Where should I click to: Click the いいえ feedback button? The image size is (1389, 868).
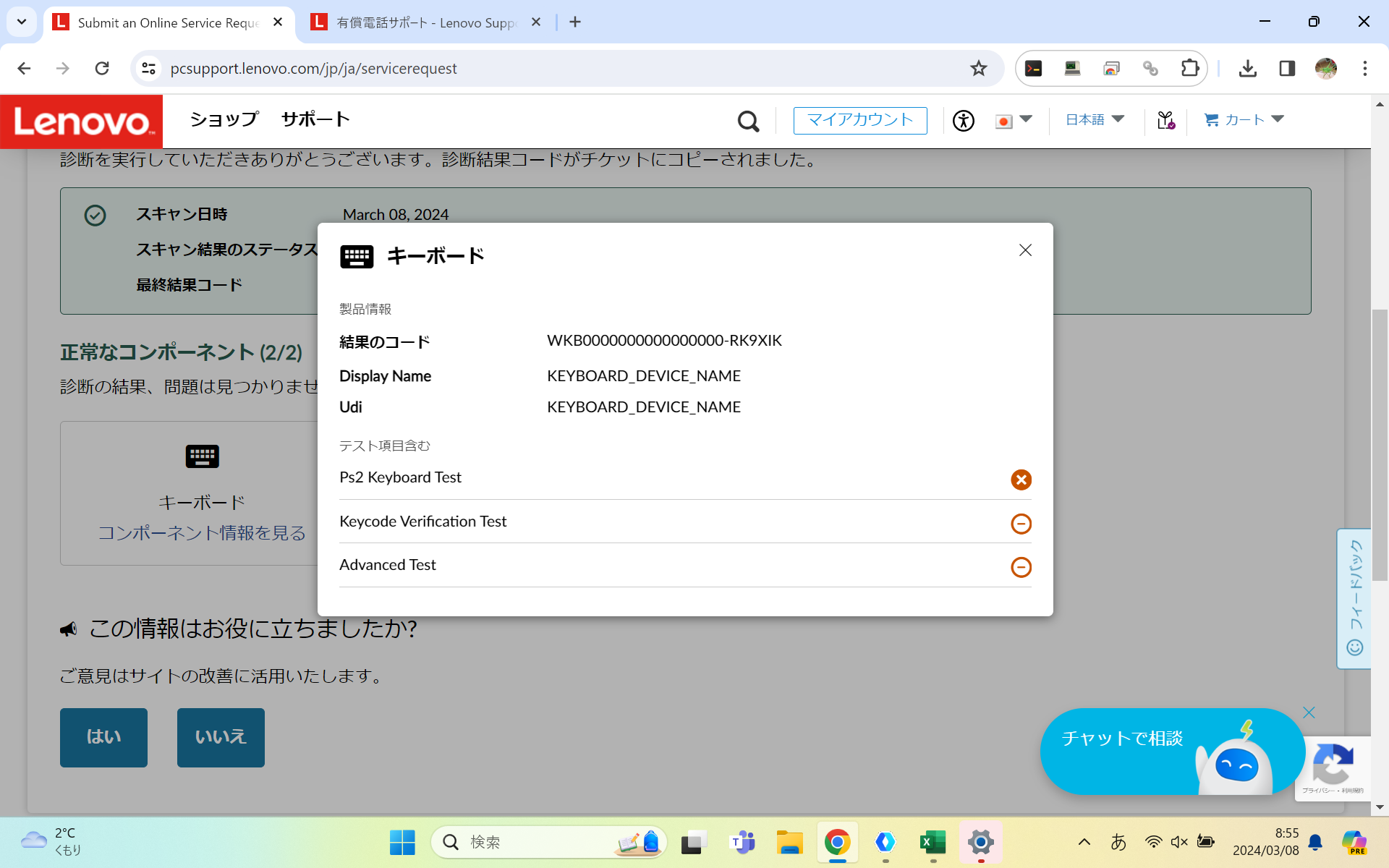[x=221, y=737]
